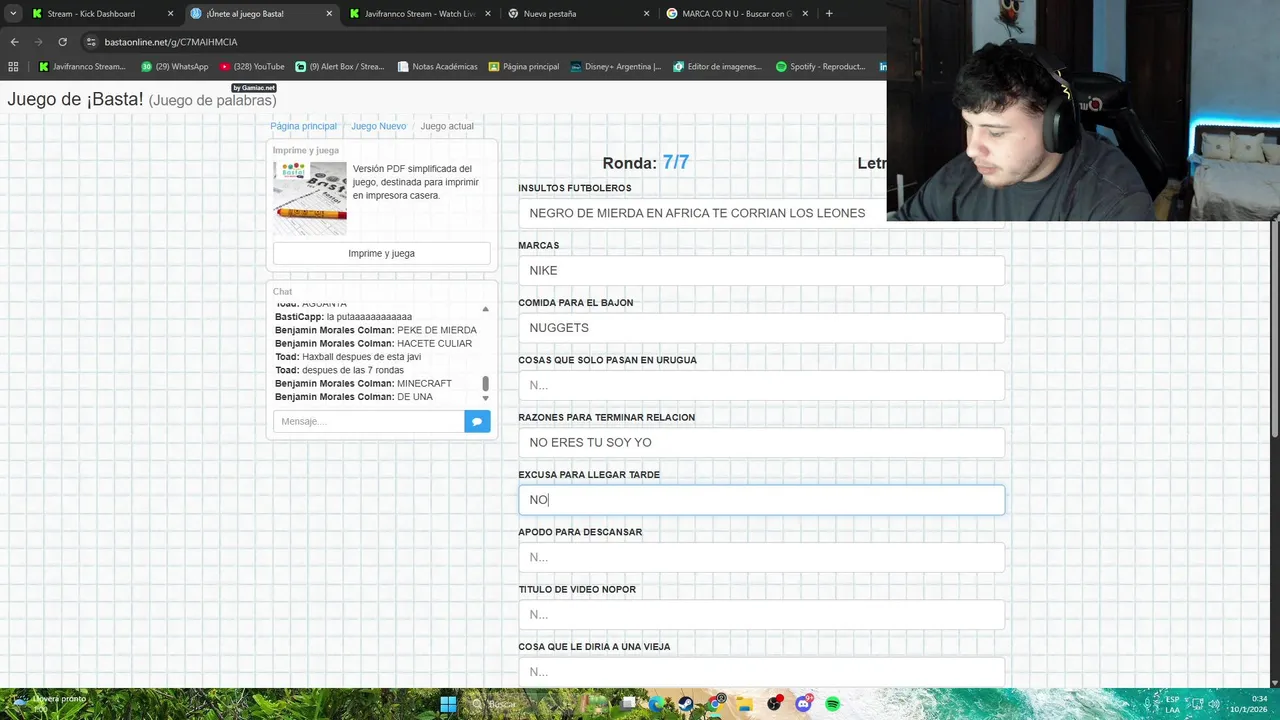
Task: Switch to MARCA CO N U Google search tab
Action: 737,14
